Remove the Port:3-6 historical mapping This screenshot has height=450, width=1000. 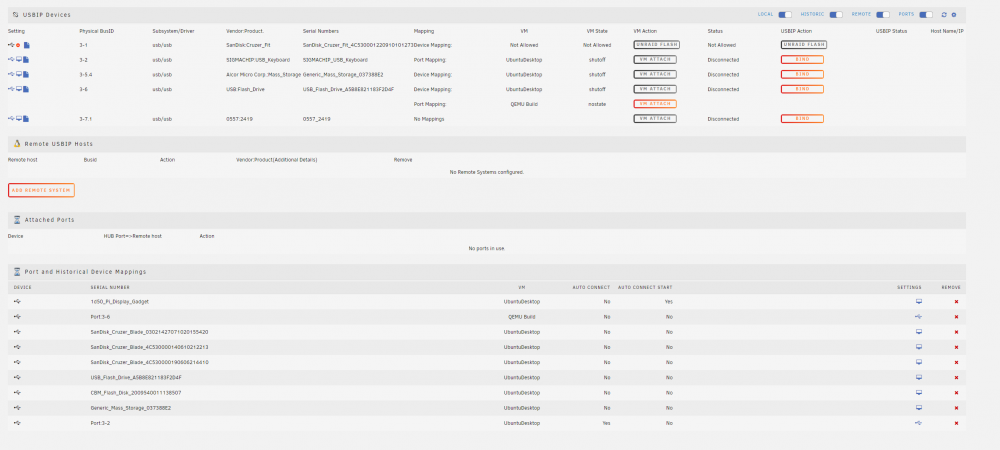(x=956, y=317)
